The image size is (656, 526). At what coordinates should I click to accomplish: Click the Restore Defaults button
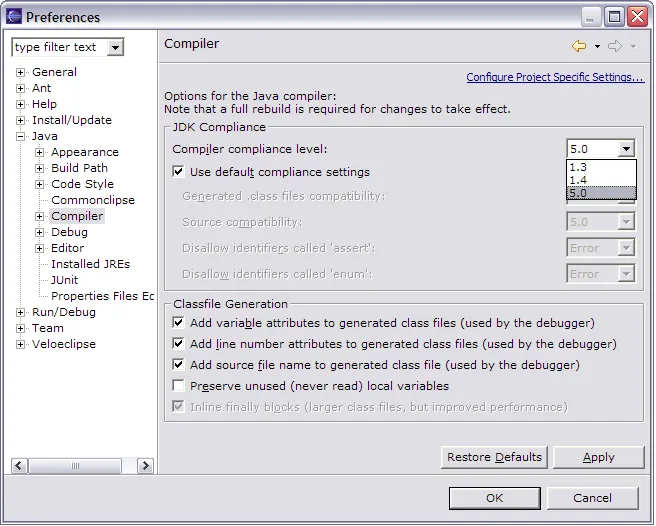pyautogui.click(x=494, y=457)
